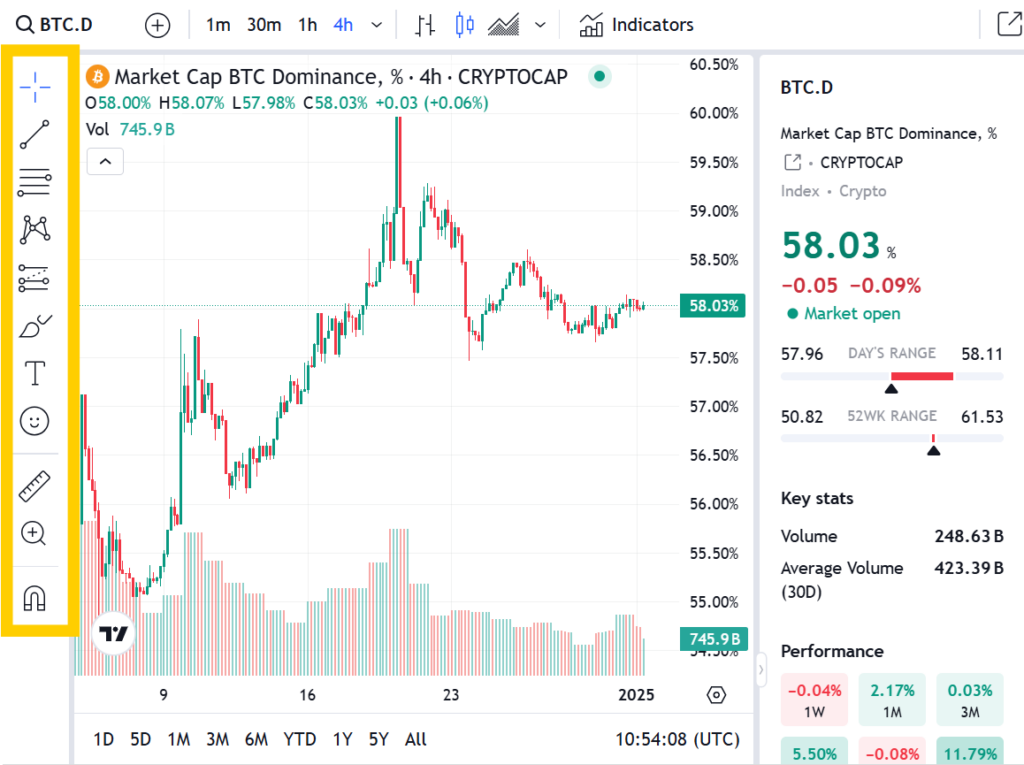The width and height of the screenshot is (1024, 765).
Task: Open the emoji icons tool
Action: 35,421
